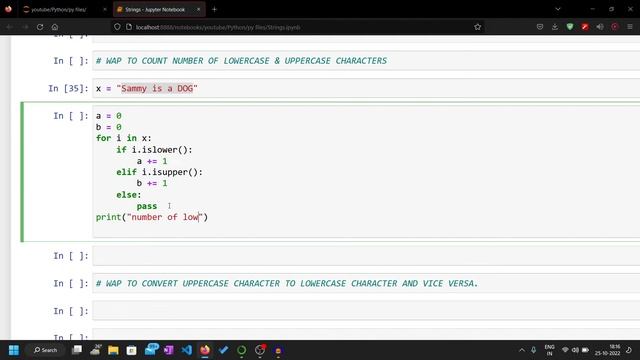Click the taskbar Search box
Image resolution: width=640 pixels, height=360 pixels.
[46, 350]
